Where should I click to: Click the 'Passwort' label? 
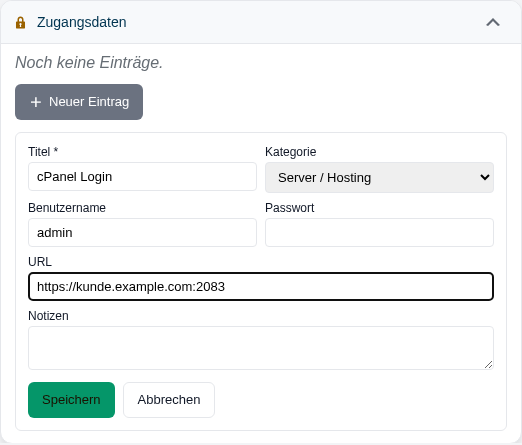pyautogui.click(x=290, y=208)
